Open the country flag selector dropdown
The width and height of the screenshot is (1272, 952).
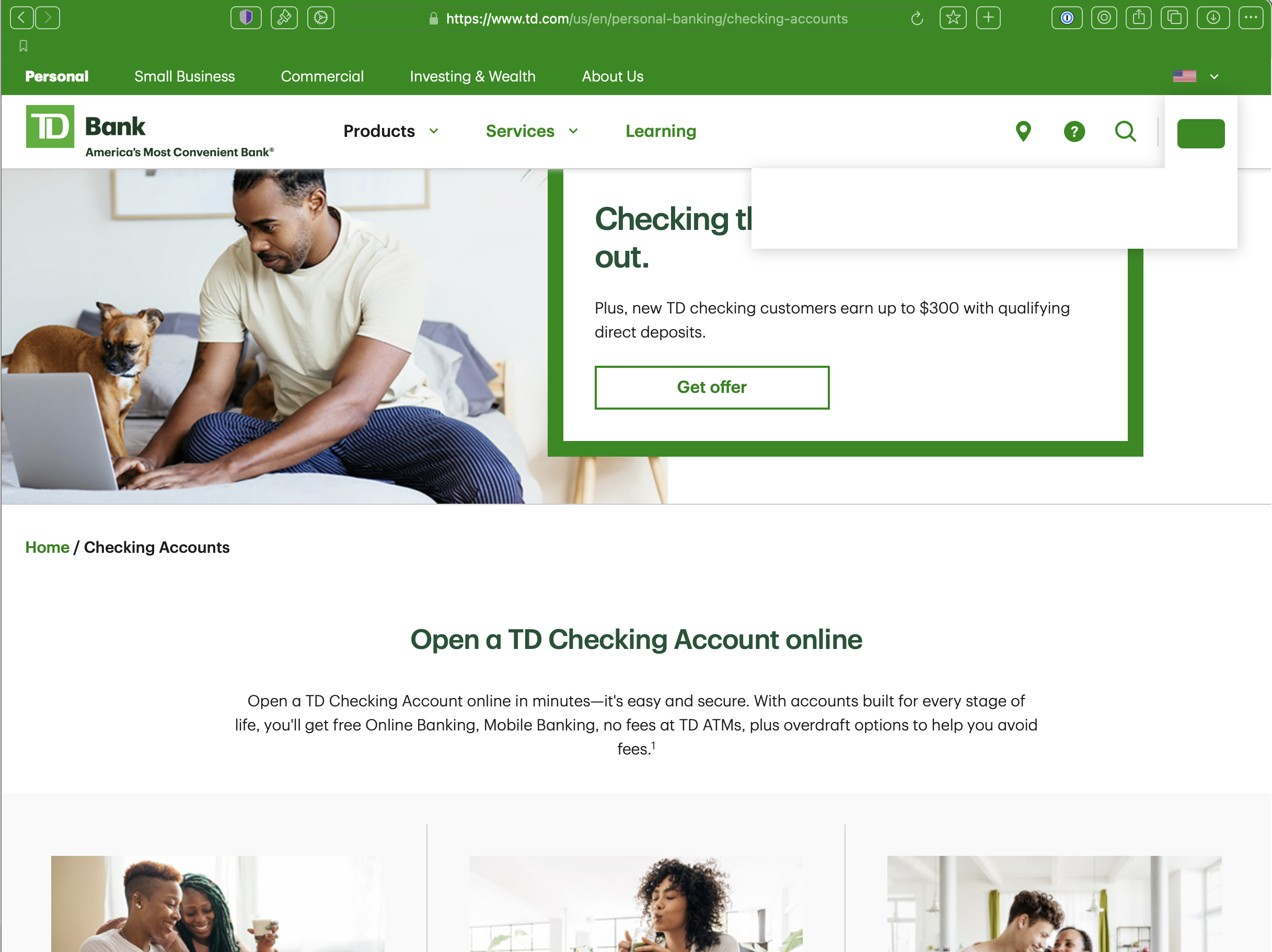(x=1196, y=76)
